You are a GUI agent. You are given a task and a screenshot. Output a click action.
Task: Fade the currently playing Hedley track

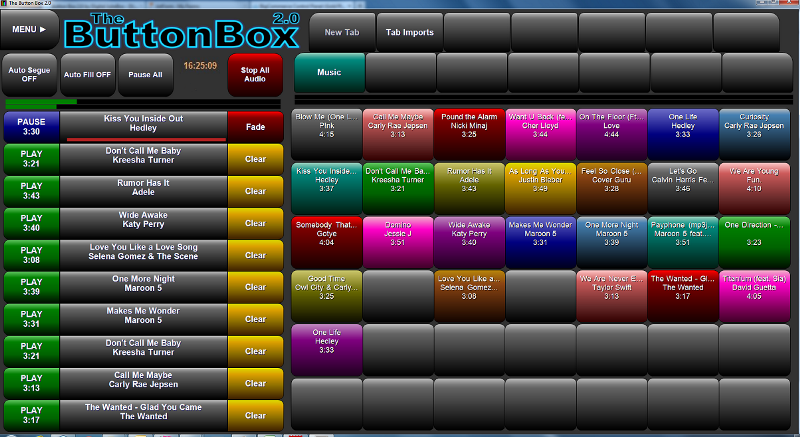(255, 127)
